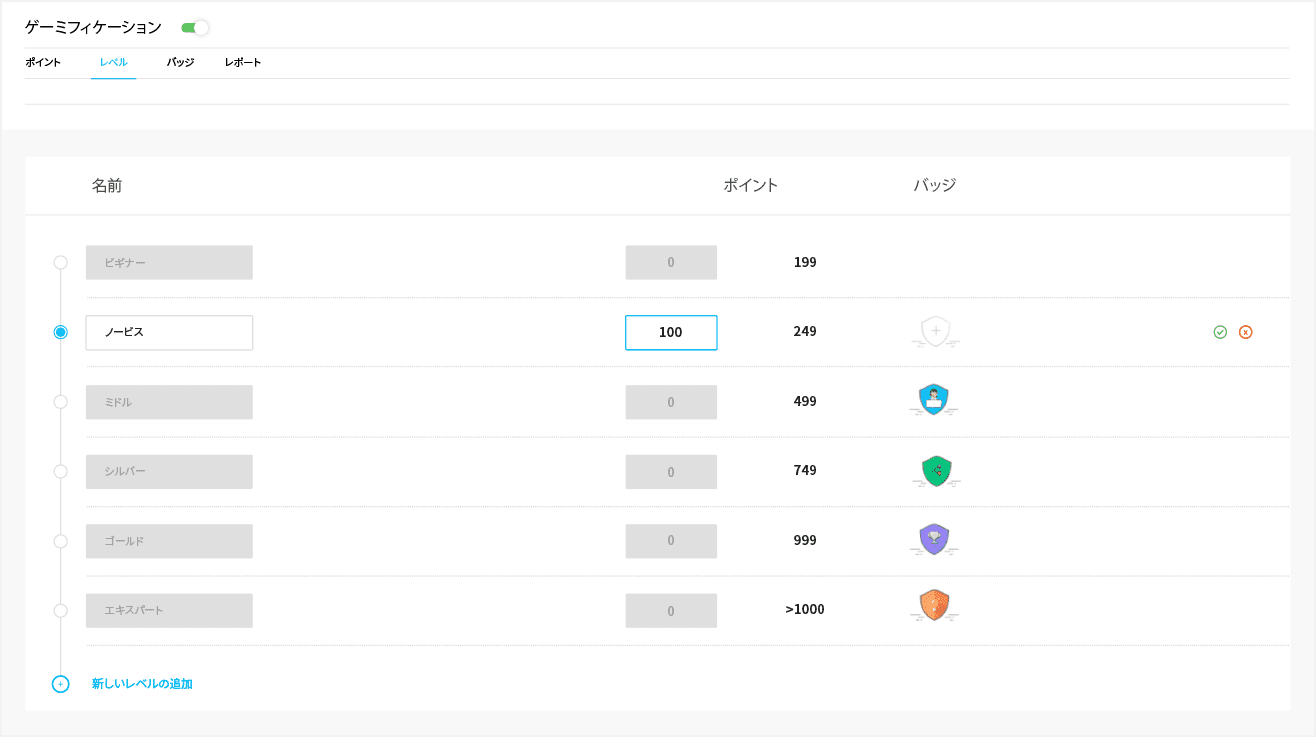Open the レポート tab
The image size is (1316, 737).
pos(243,62)
